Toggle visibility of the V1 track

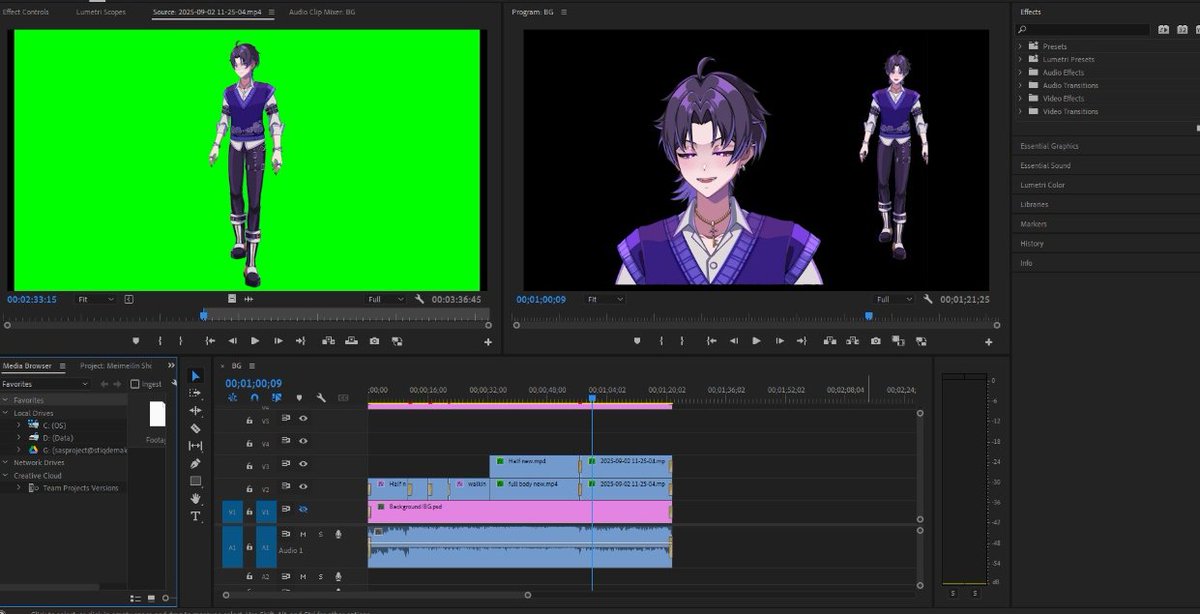[302, 510]
